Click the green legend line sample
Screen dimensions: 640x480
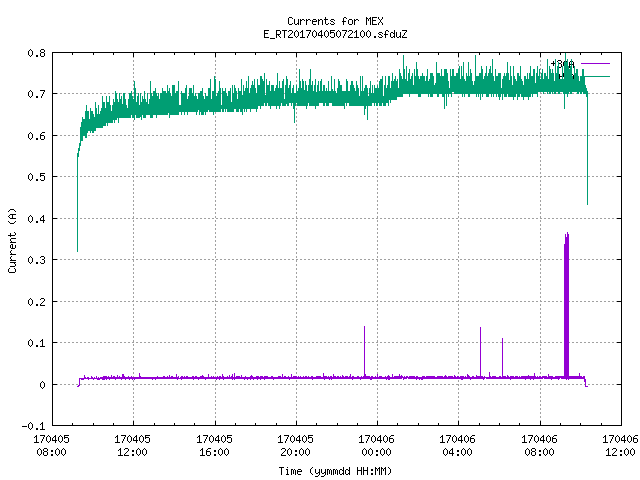tap(596, 77)
